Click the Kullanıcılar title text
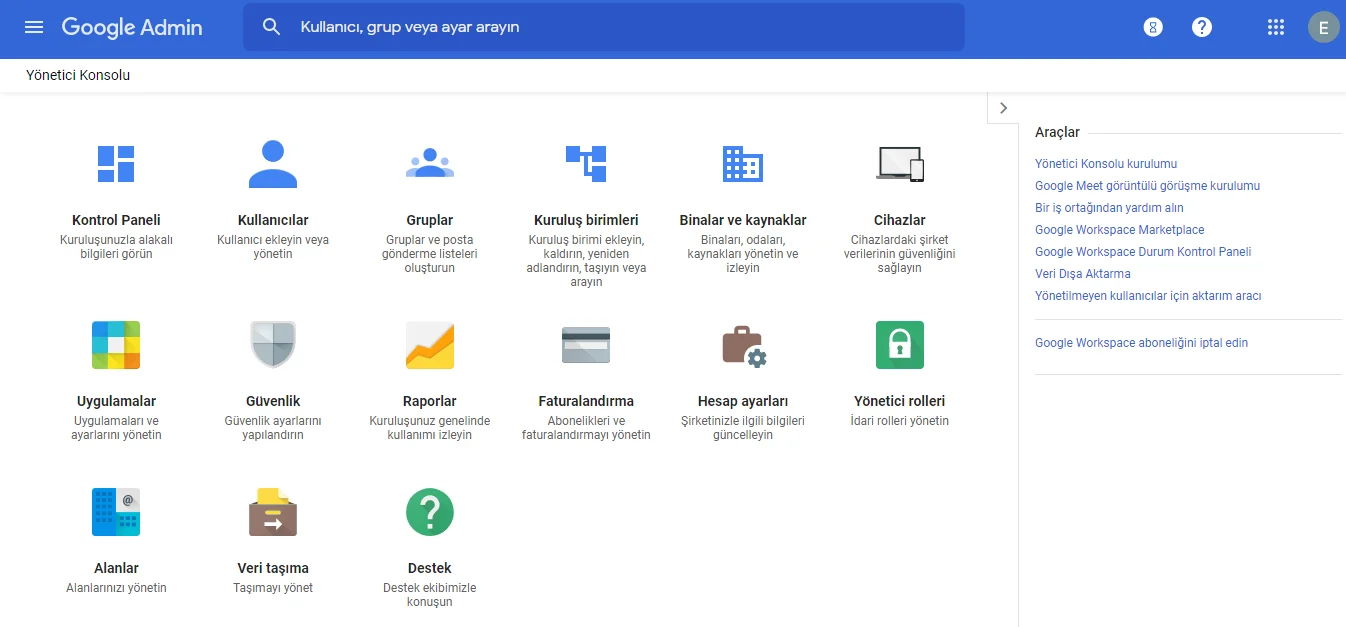Screen dimensions: 1346x627 click(x=273, y=220)
